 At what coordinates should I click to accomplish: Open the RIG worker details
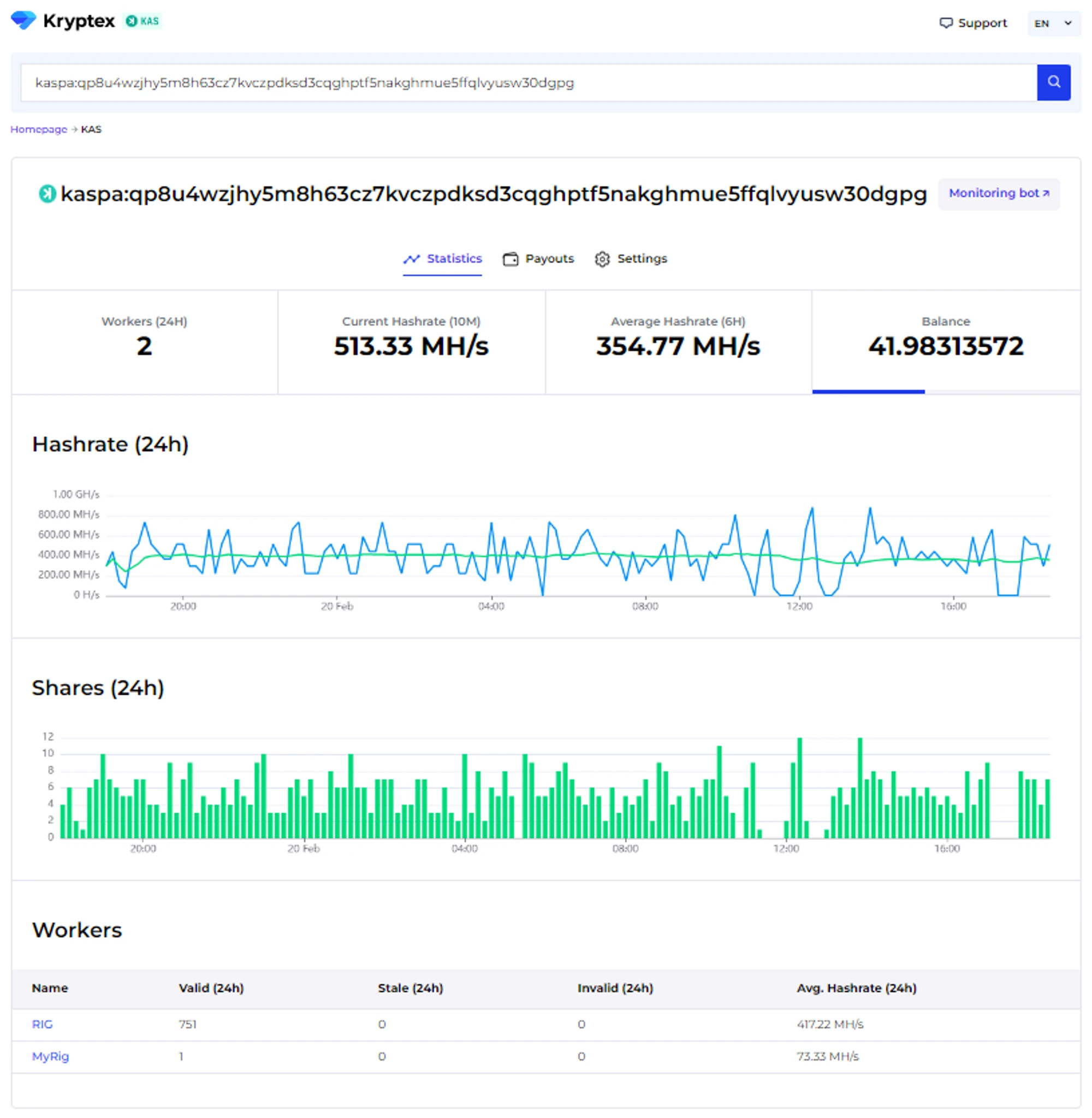pyautogui.click(x=42, y=1024)
